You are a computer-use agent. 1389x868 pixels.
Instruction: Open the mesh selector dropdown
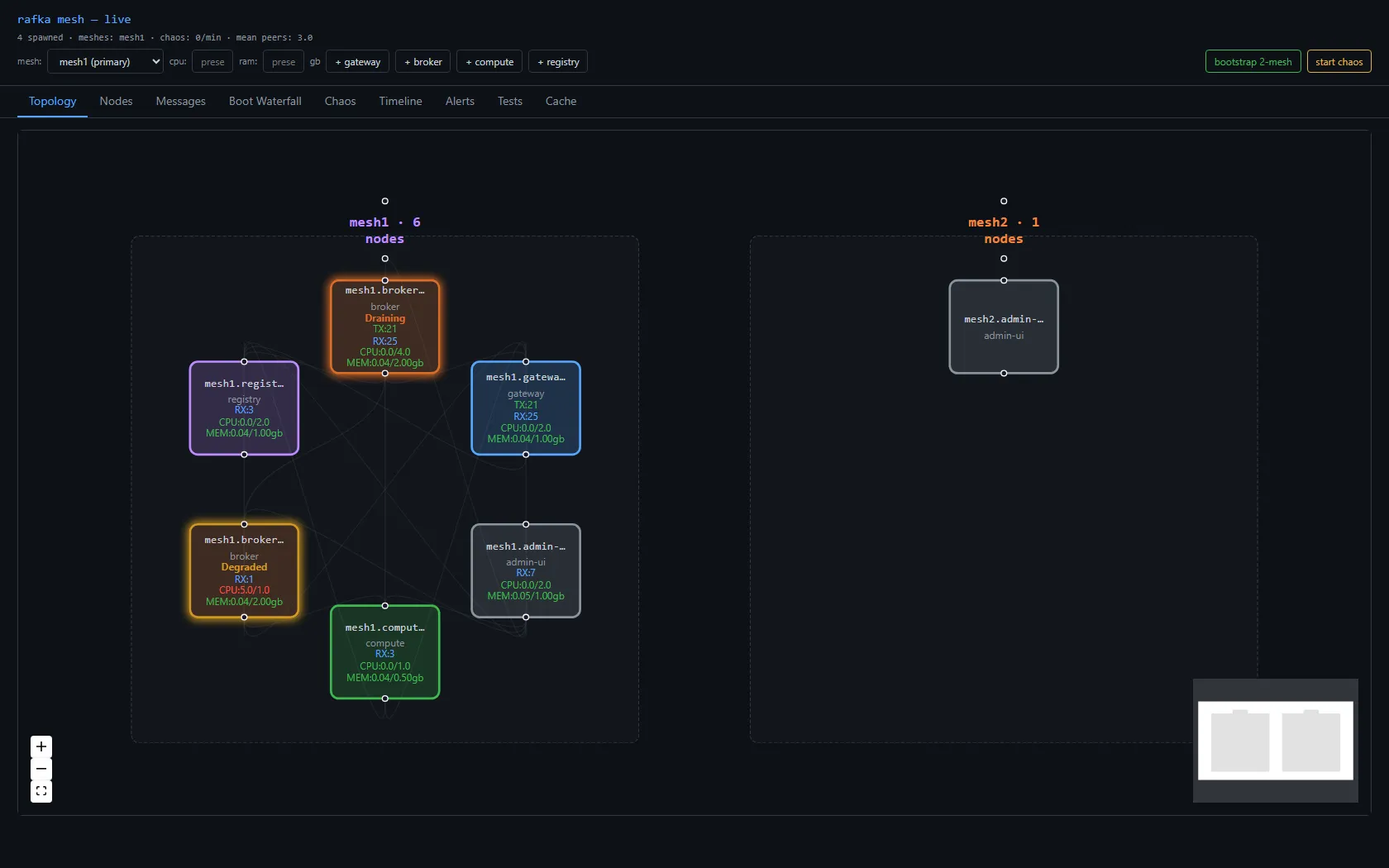pyautogui.click(x=105, y=62)
